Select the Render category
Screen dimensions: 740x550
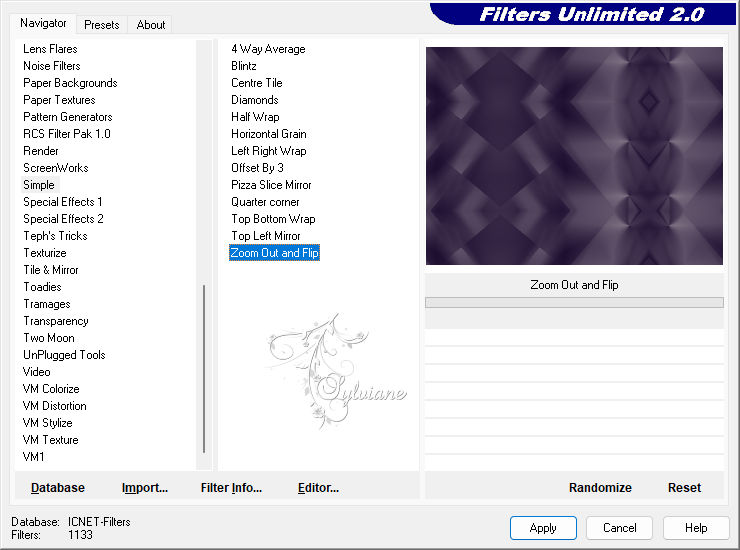point(41,151)
